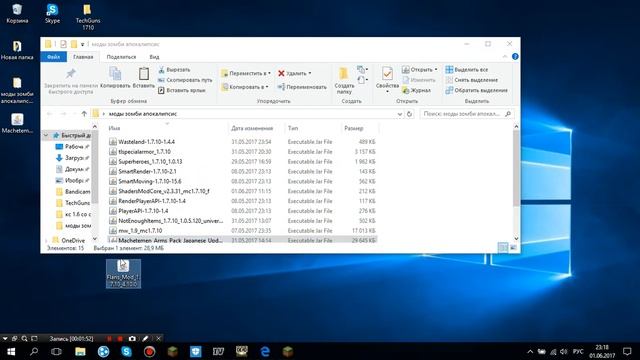640x360 pixels.
Task: Select file mw_1.9_mc1.7.10
Action: [242, 231]
